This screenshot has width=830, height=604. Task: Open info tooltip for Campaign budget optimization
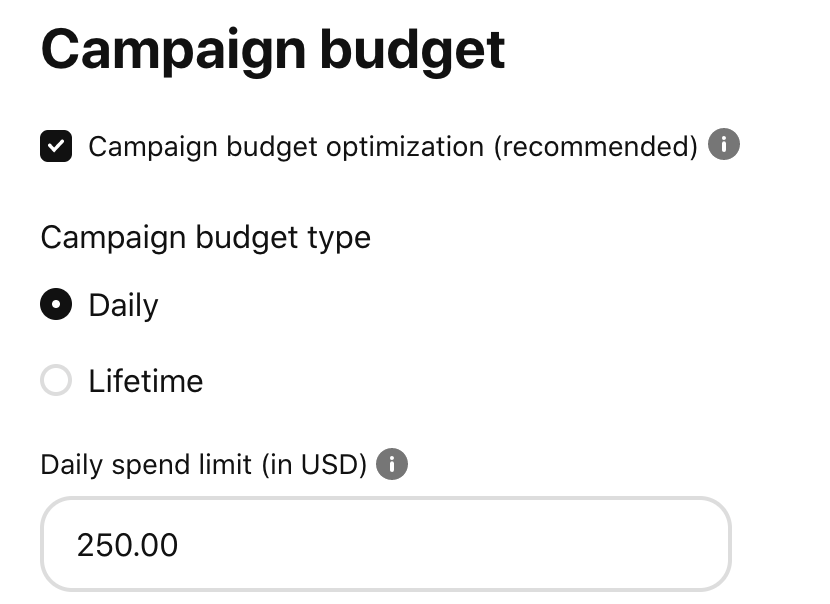(x=724, y=144)
